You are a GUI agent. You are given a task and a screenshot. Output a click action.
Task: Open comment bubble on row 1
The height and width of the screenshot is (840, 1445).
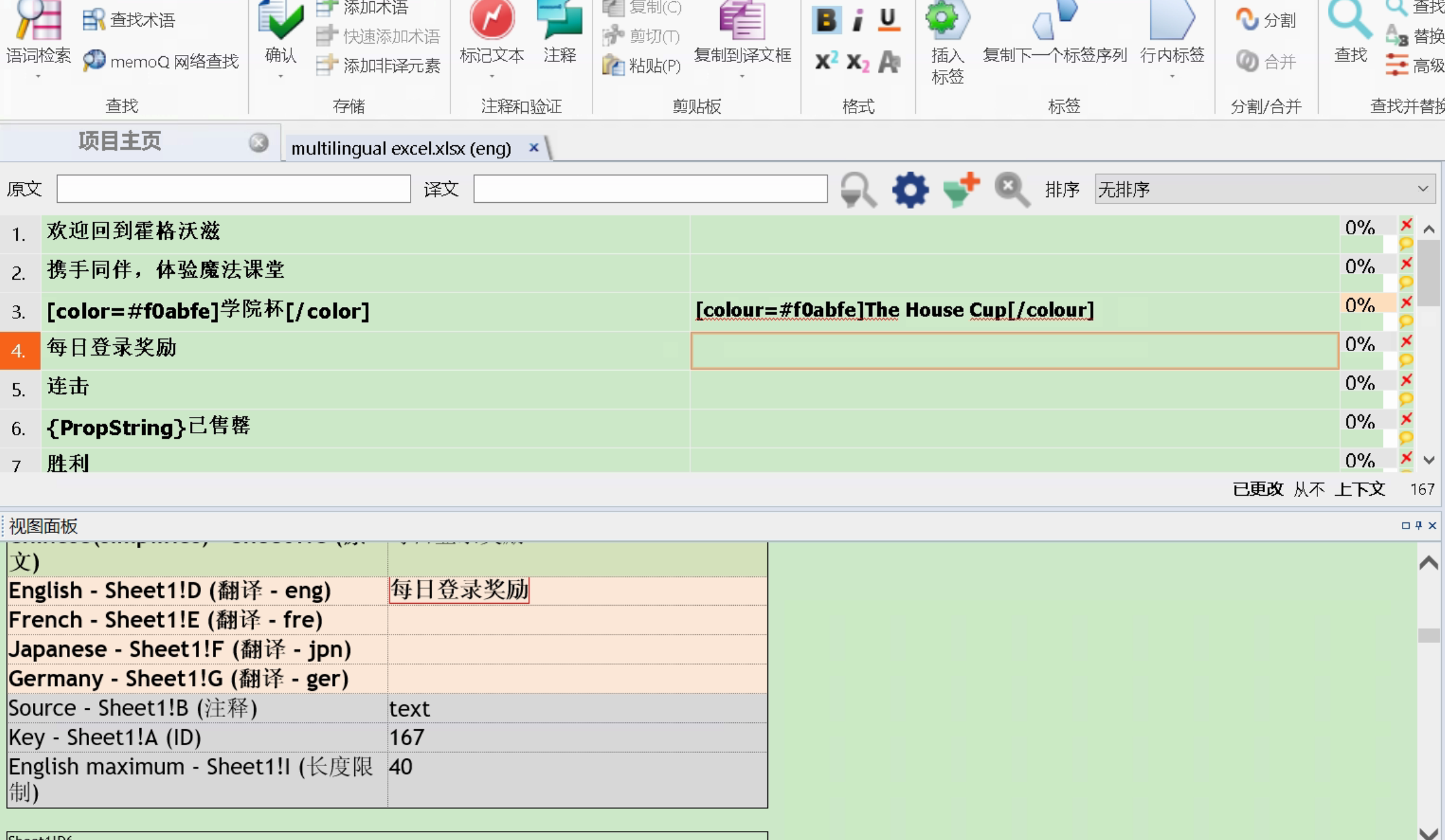(x=1406, y=243)
